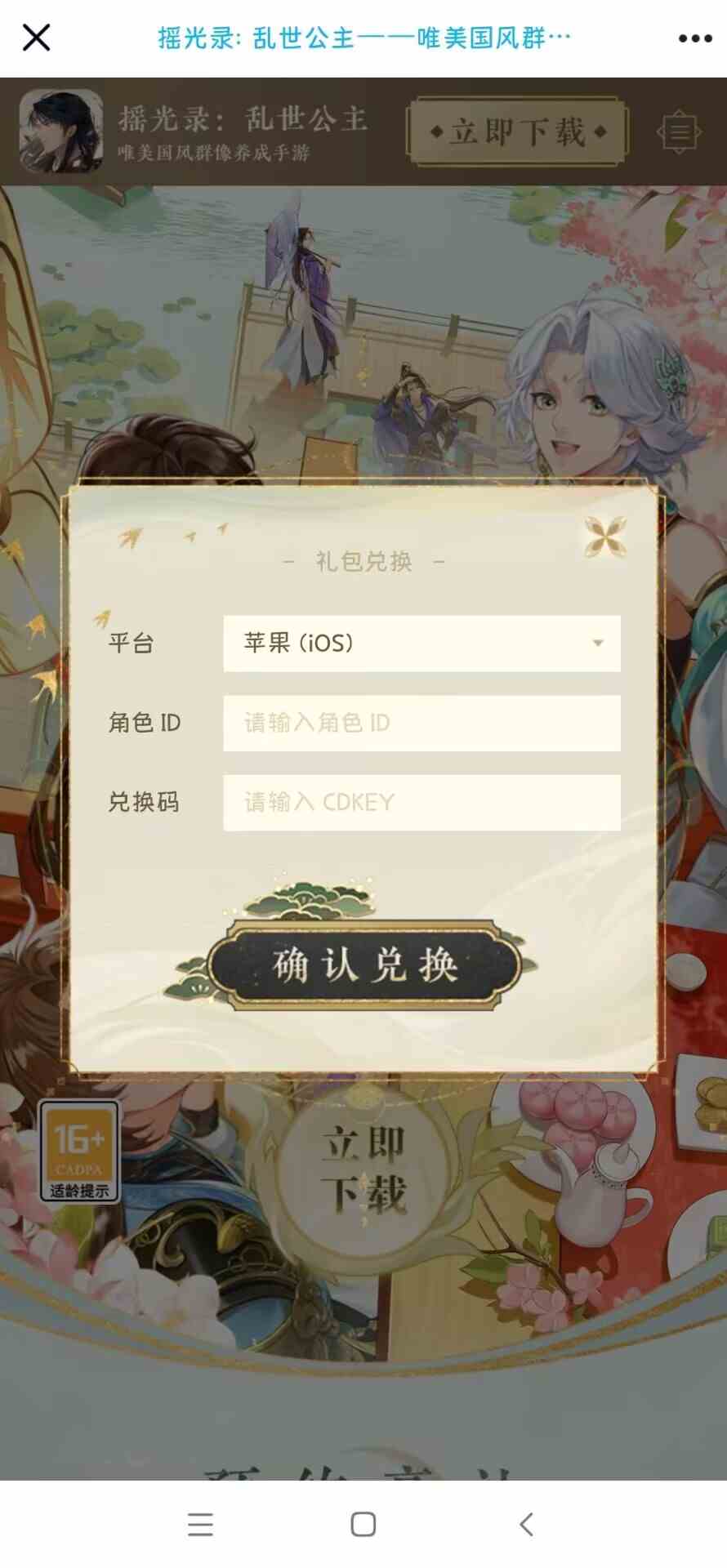
Task: Close the 礼包兑换 dialog with the gold X
Action: [x=605, y=537]
